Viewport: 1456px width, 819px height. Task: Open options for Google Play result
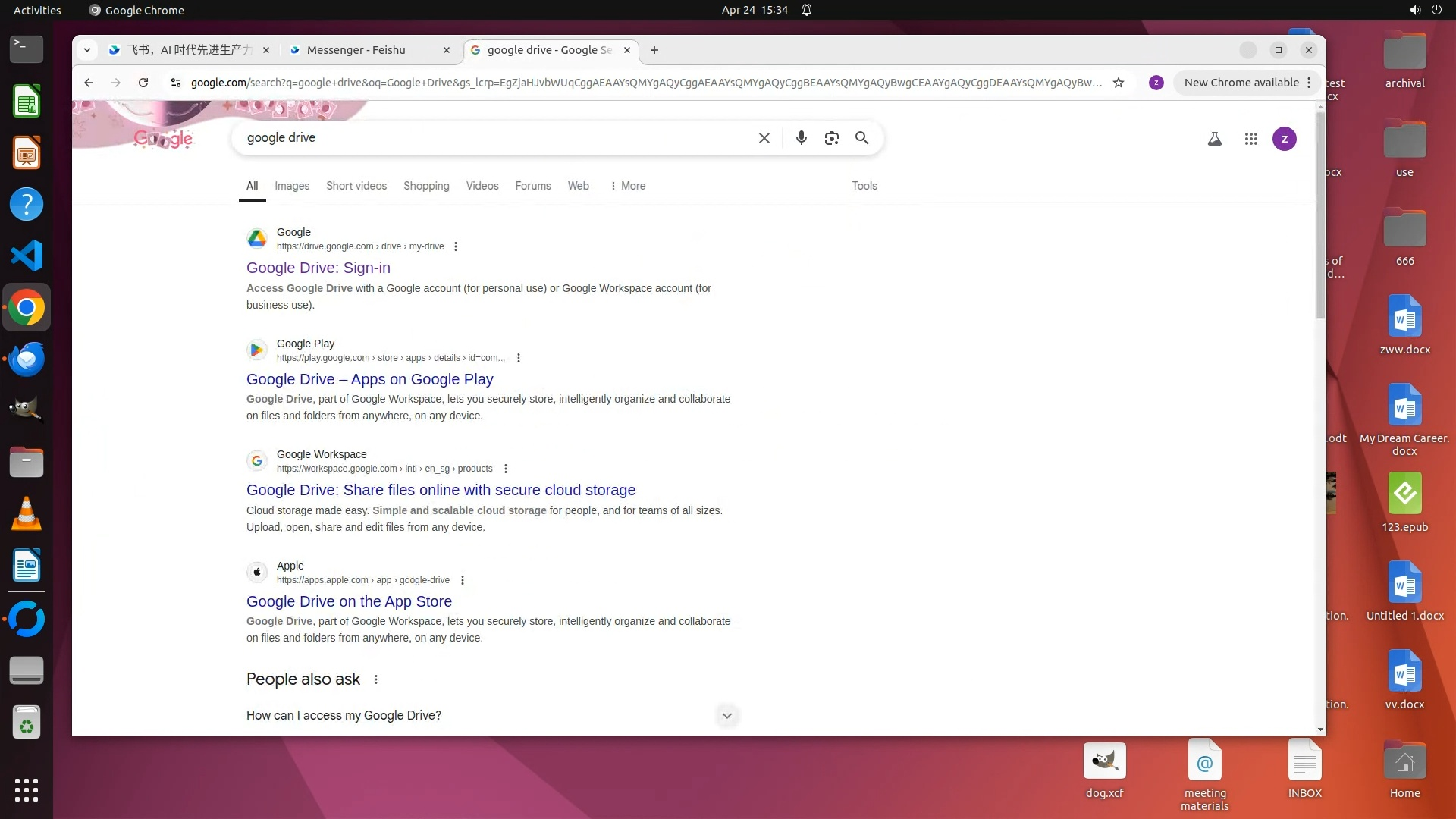[519, 358]
